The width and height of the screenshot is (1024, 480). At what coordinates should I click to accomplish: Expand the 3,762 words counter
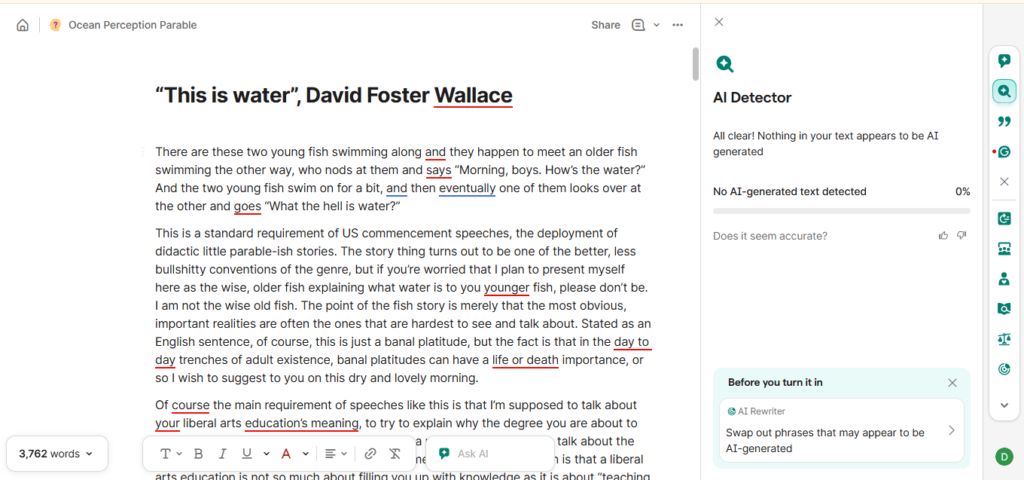tap(57, 453)
